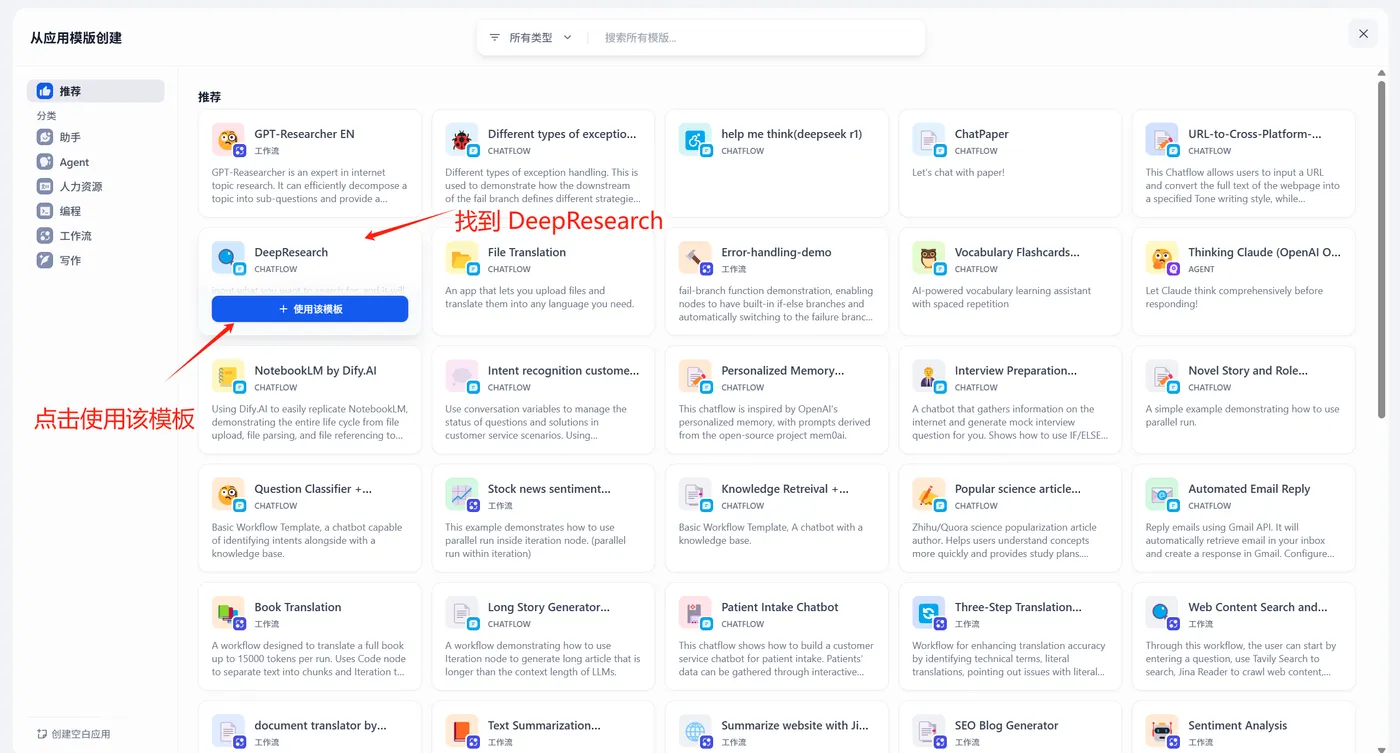Click the ChatPaper description "Let's chat with paper!"
The height and width of the screenshot is (753, 1400).
[958, 173]
